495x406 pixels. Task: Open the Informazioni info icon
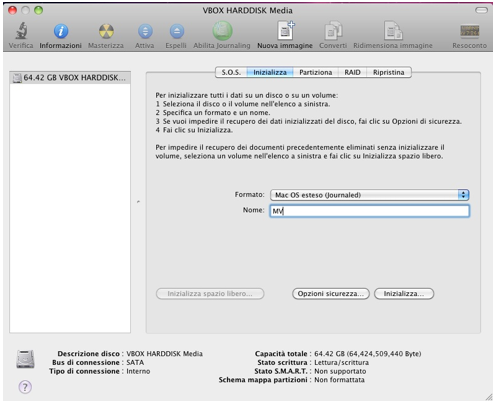[x=61, y=31]
